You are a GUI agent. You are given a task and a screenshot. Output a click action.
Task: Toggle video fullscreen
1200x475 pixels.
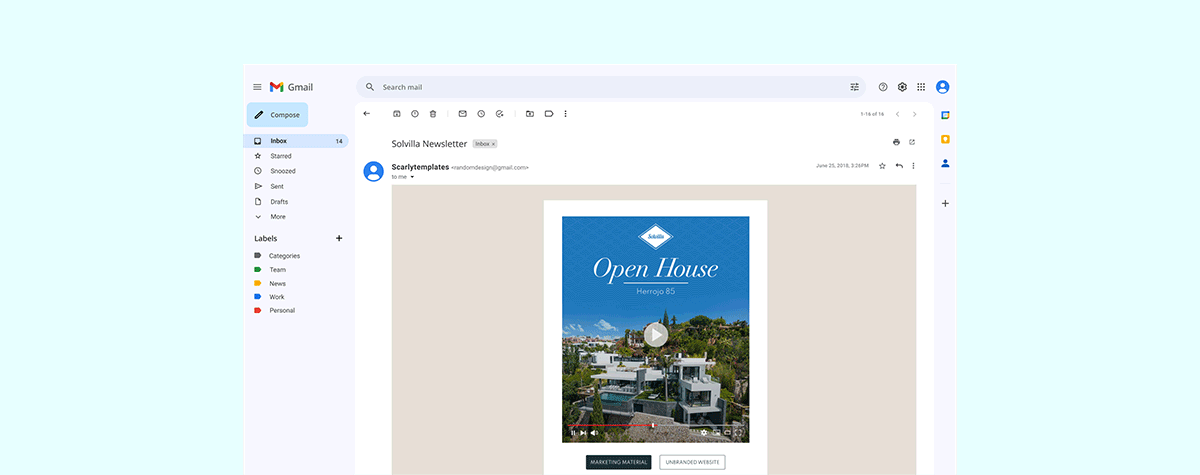tap(739, 433)
